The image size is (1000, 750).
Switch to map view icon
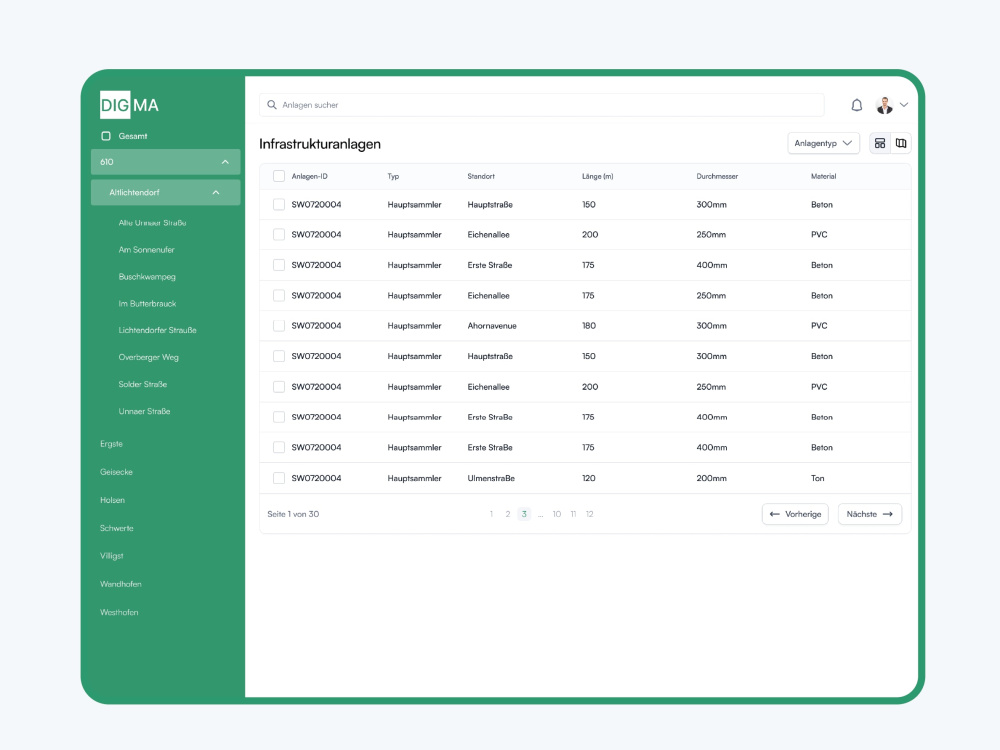(901, 143)
